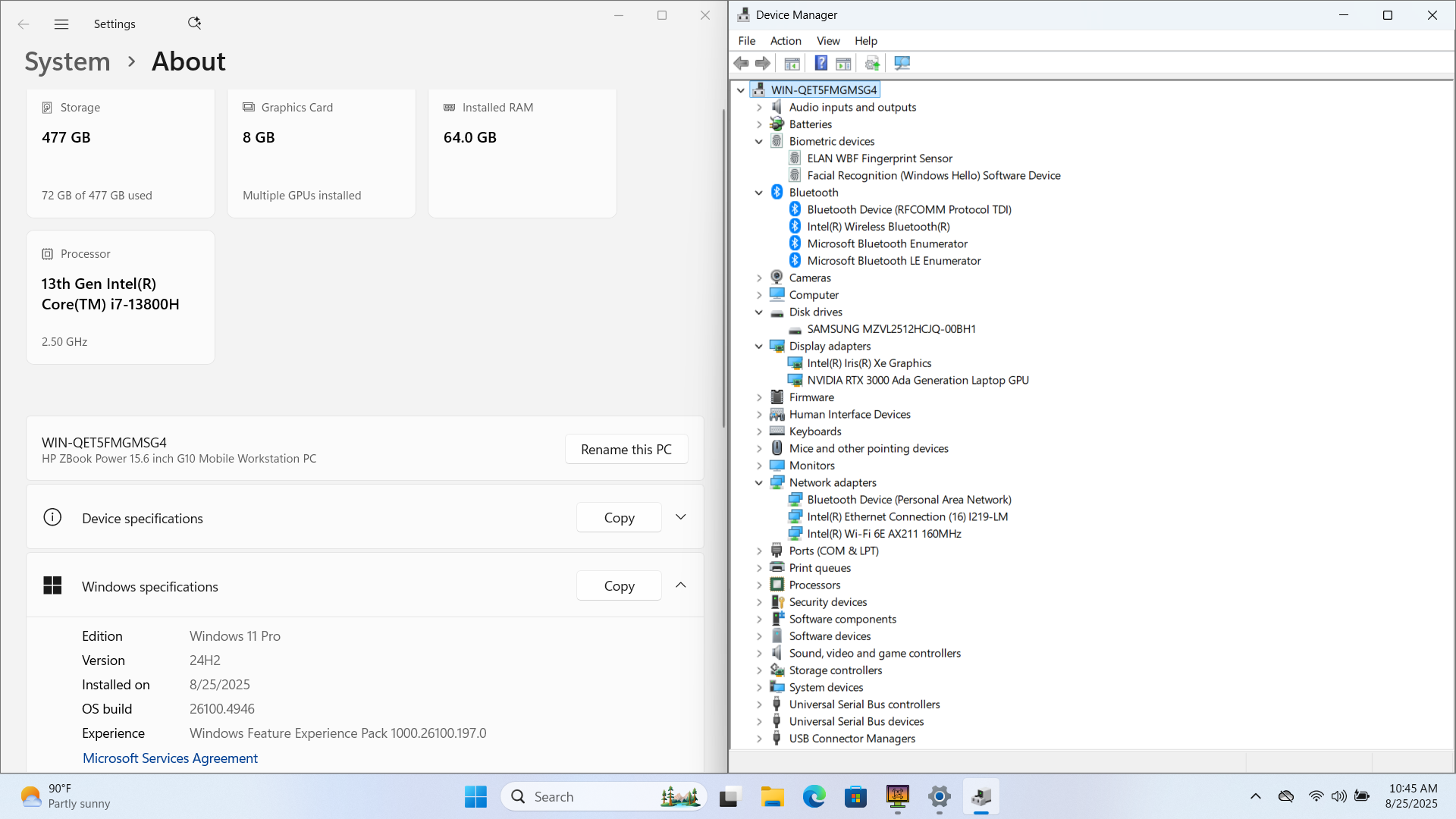1456x819 pixels.
Task: Select Intel(R) Wi-Fi 6E AX211 160MHz adapter
Action: point(883,534)
